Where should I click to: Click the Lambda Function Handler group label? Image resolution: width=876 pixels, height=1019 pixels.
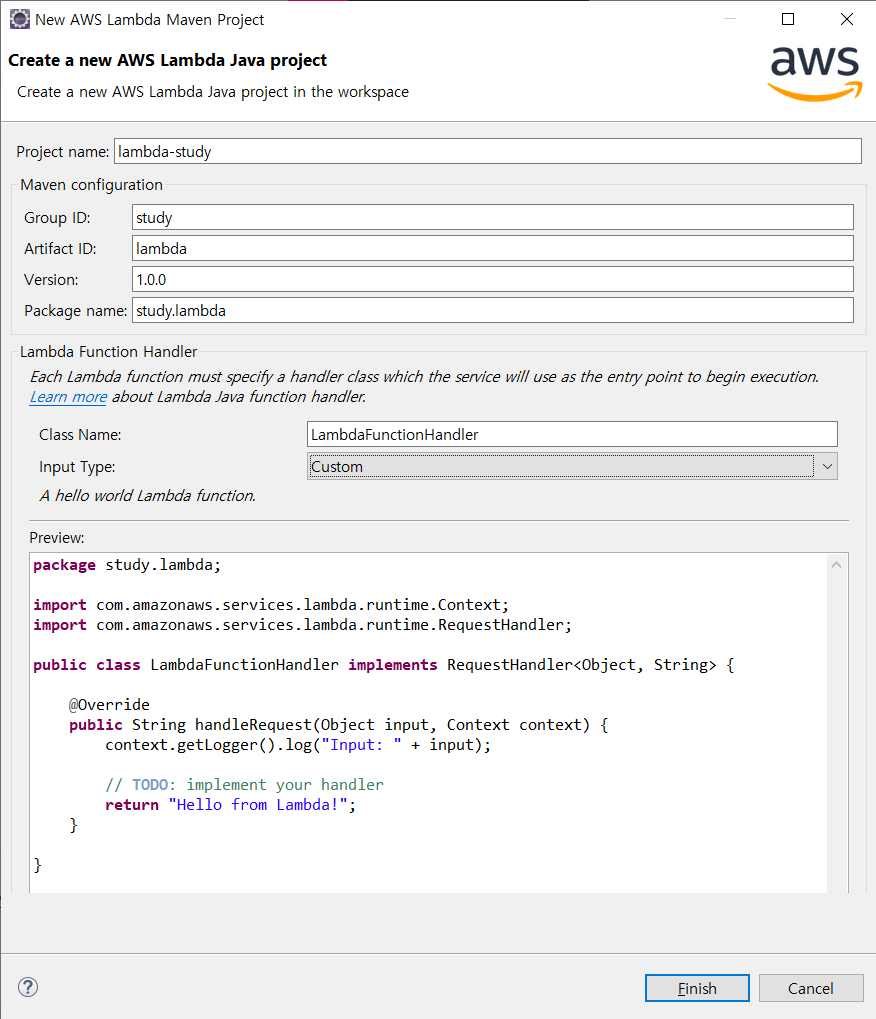pos(109,352)
